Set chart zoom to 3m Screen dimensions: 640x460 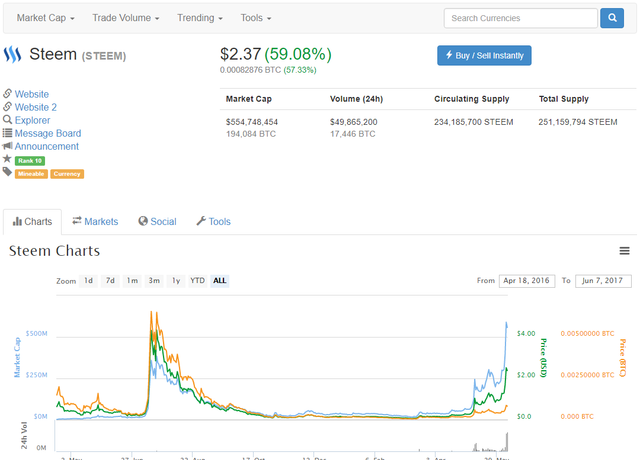154,280
